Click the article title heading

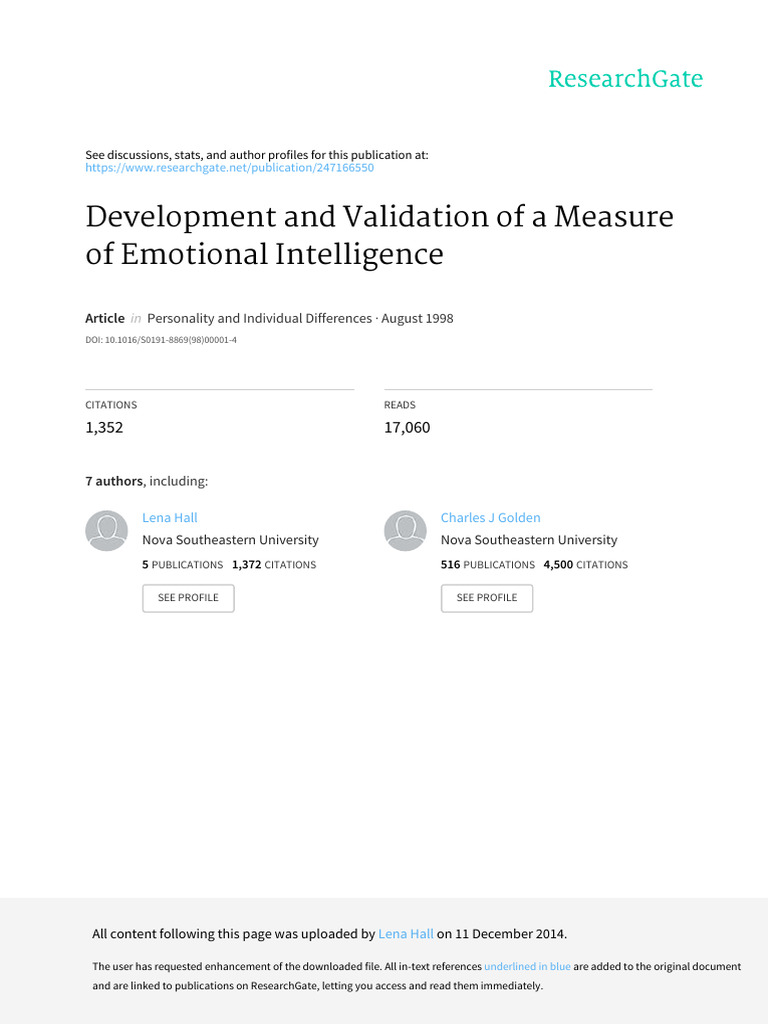379,235
